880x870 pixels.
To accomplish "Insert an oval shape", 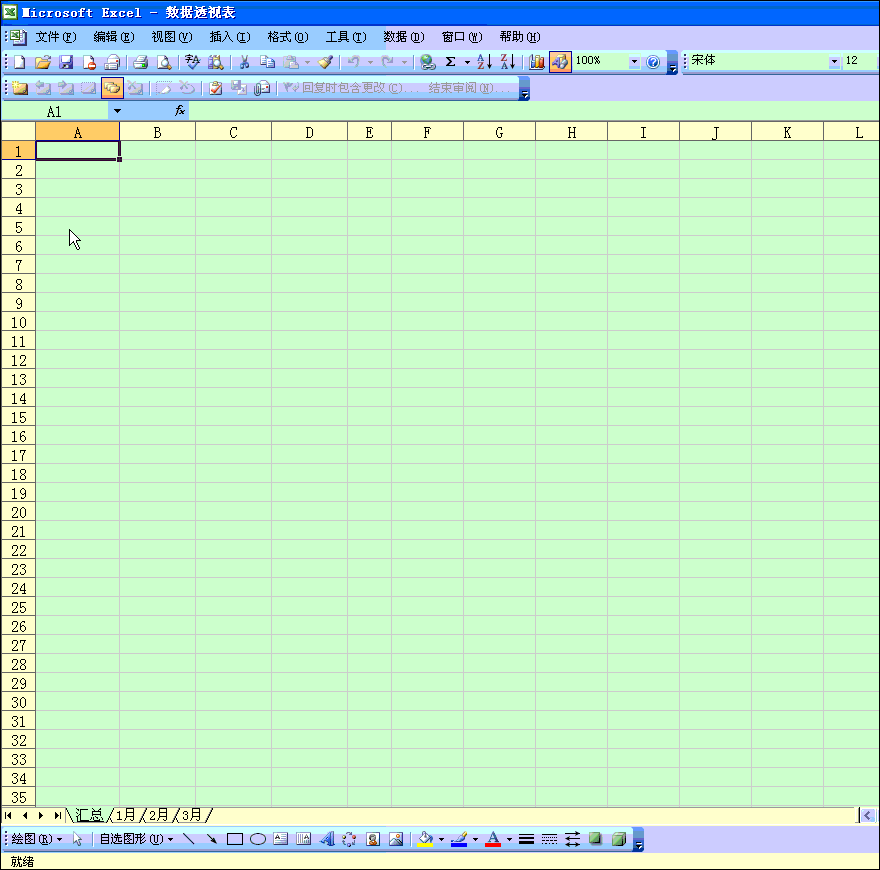I will (257, 839).
